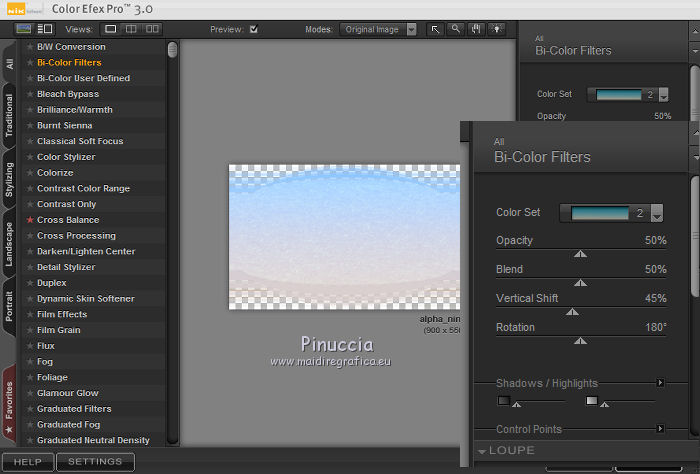Open the Stylizing filters tab
This screenshot has height=474, width=700.
pos(8,179)
